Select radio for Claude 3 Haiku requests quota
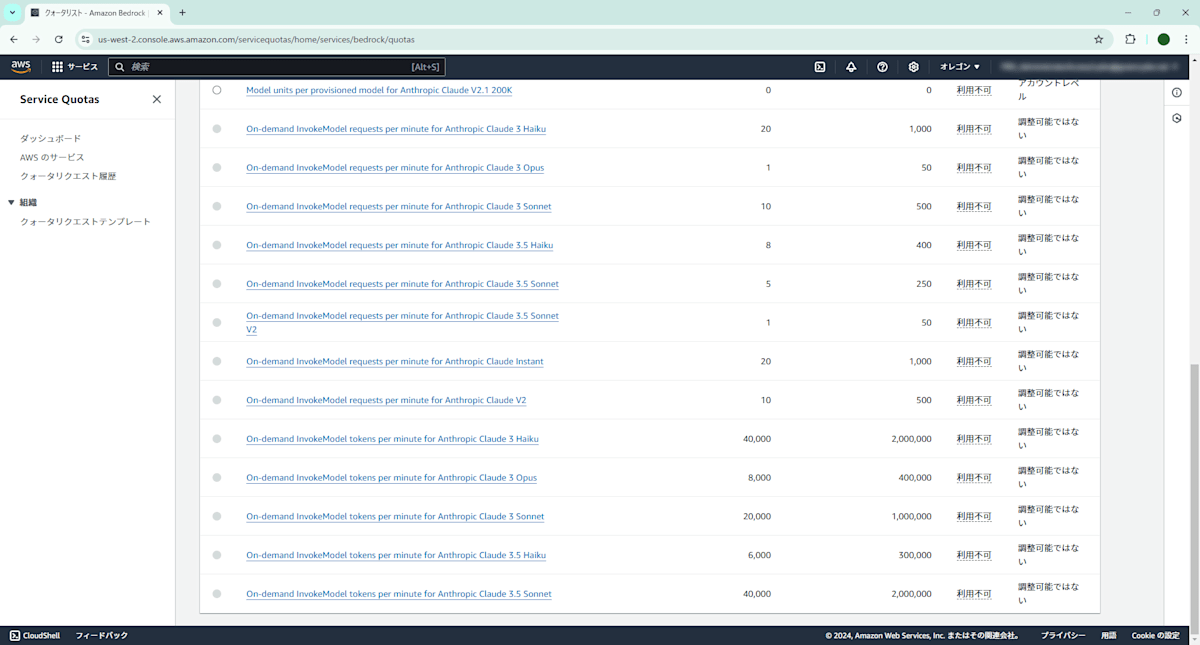This screenshot has width=1200, height=645. pos(217,129)
